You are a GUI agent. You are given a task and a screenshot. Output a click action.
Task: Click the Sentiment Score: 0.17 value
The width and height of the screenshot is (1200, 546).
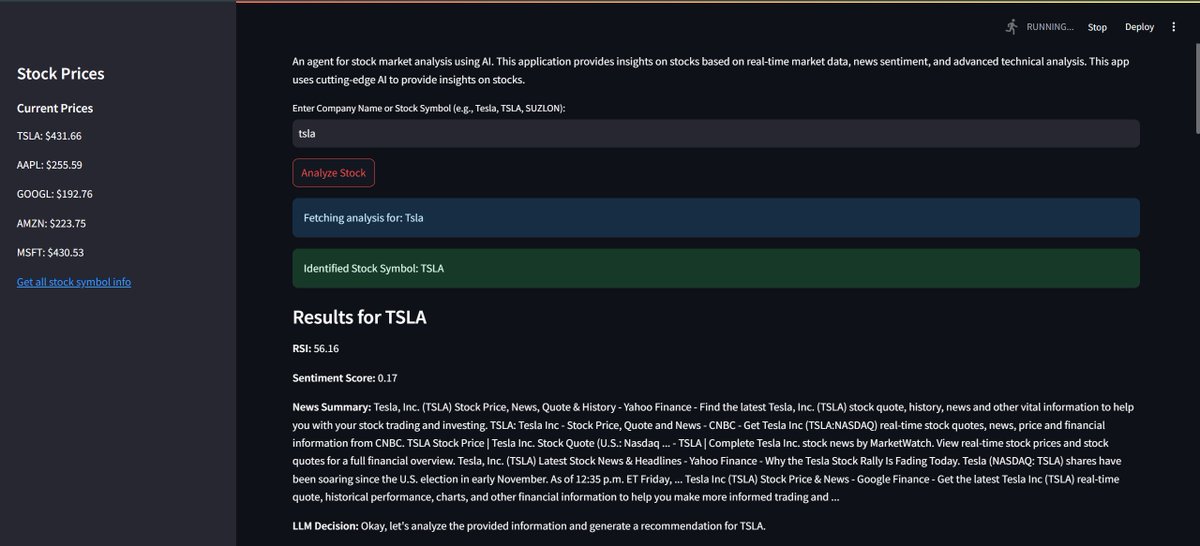point(345,378)
